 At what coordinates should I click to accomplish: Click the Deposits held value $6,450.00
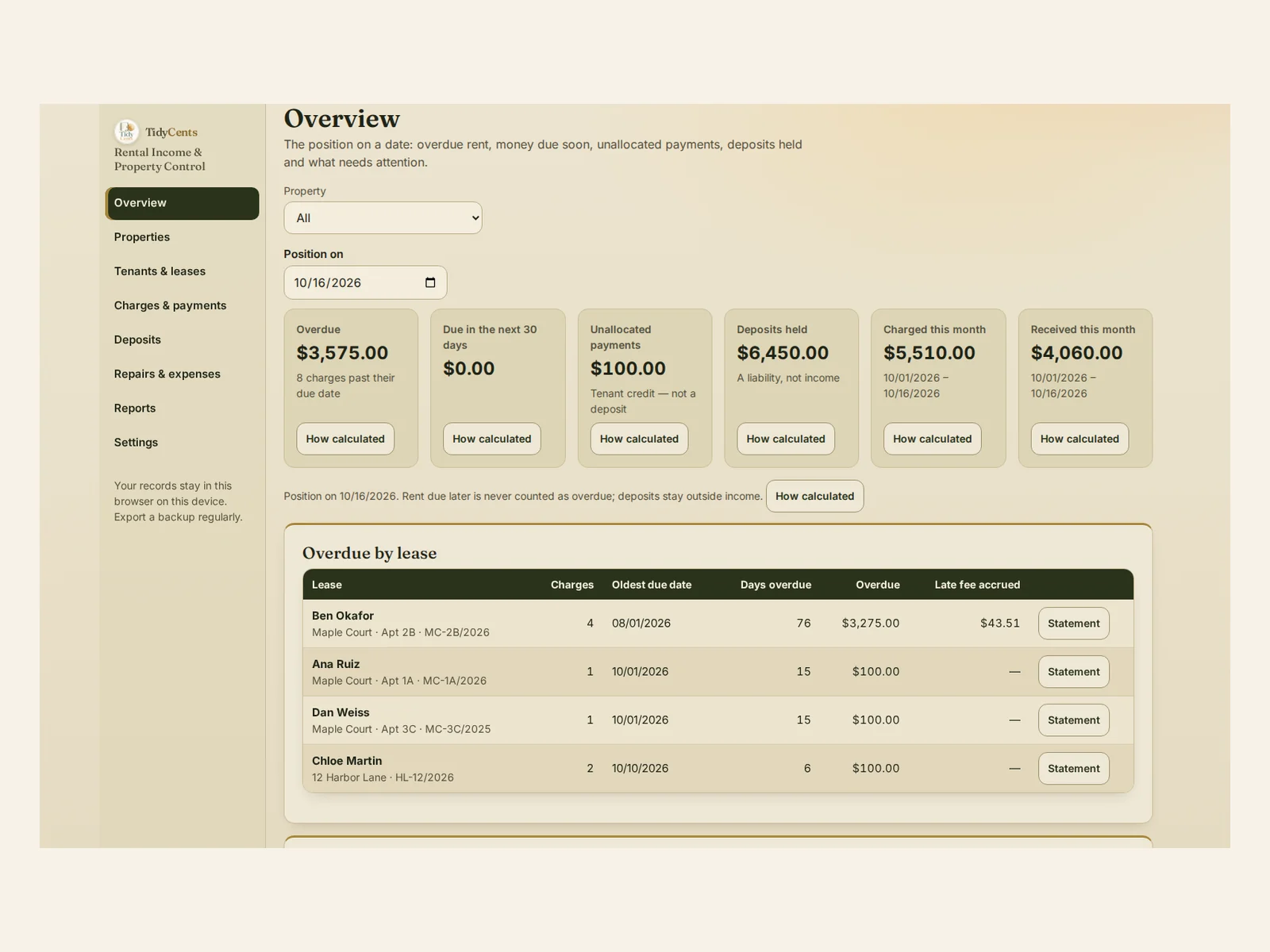(x=783, y=353)
